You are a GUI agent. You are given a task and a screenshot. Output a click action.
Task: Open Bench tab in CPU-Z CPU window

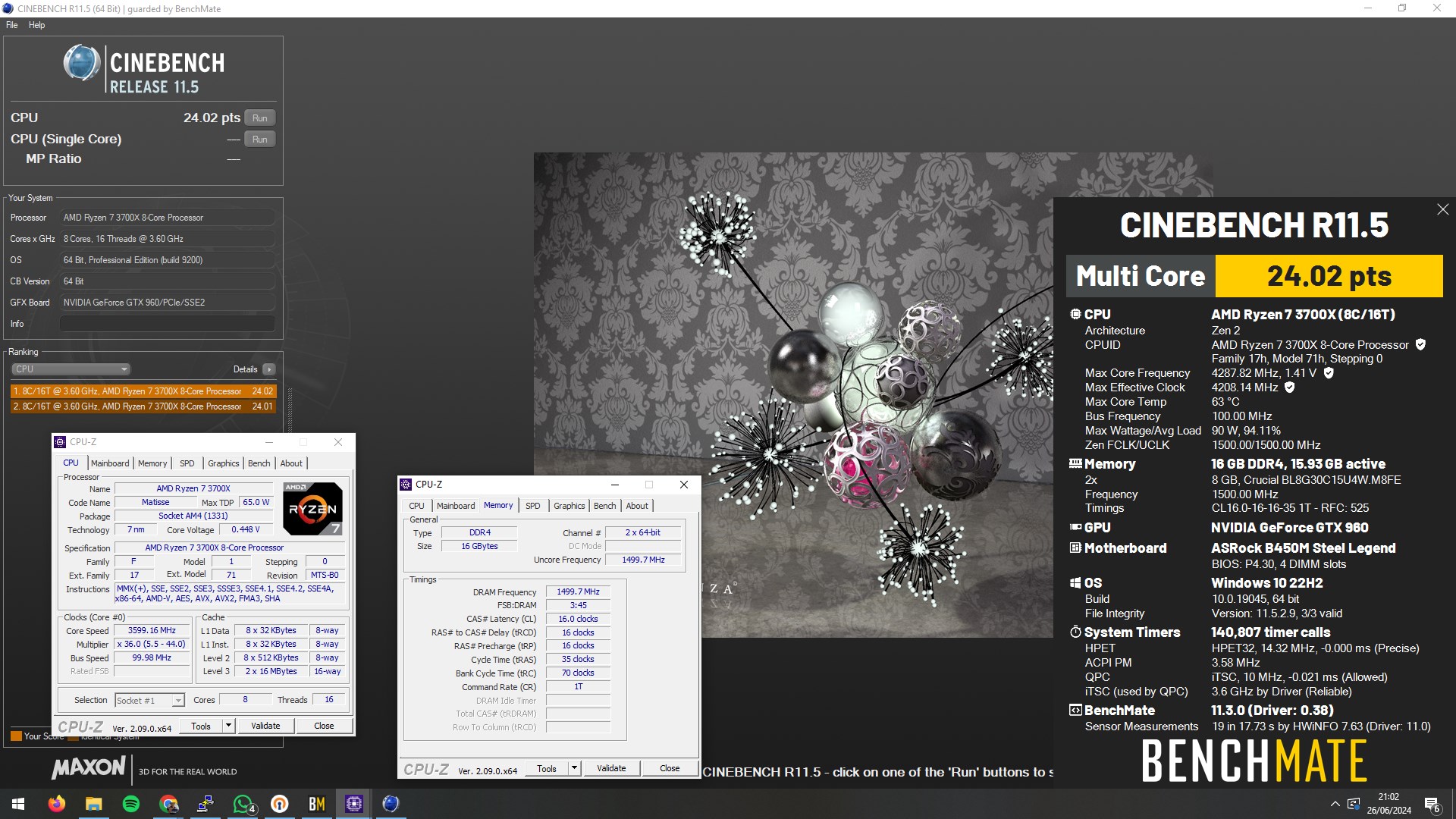259,463
